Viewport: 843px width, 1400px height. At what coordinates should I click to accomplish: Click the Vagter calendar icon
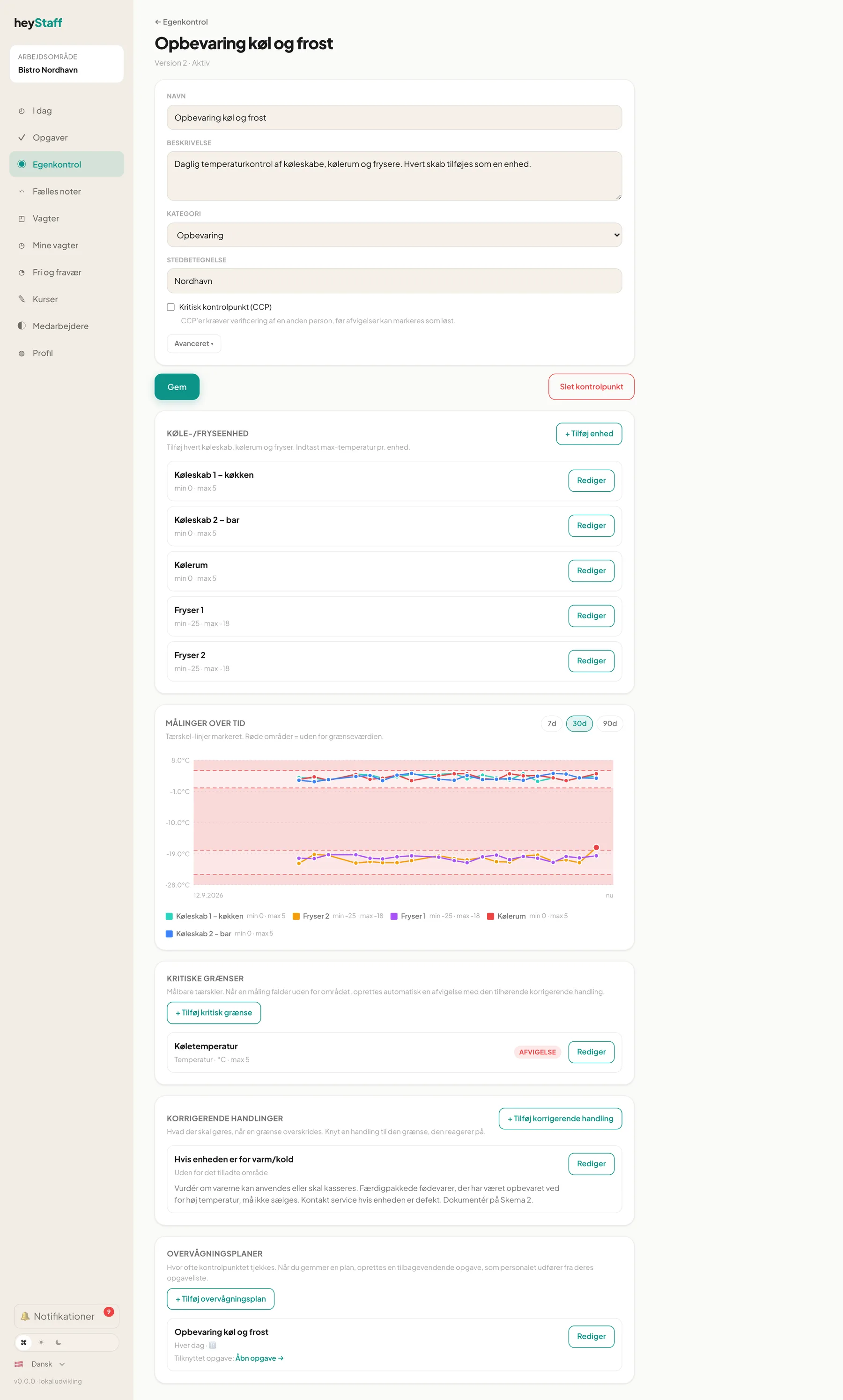pos(22,219)
